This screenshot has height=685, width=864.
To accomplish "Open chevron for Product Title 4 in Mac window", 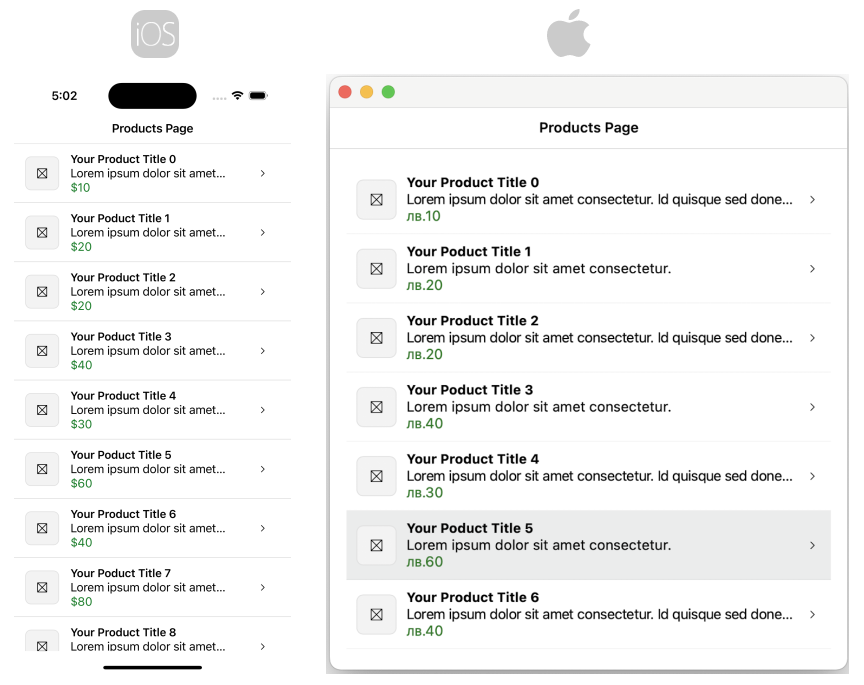I will 812,476.
